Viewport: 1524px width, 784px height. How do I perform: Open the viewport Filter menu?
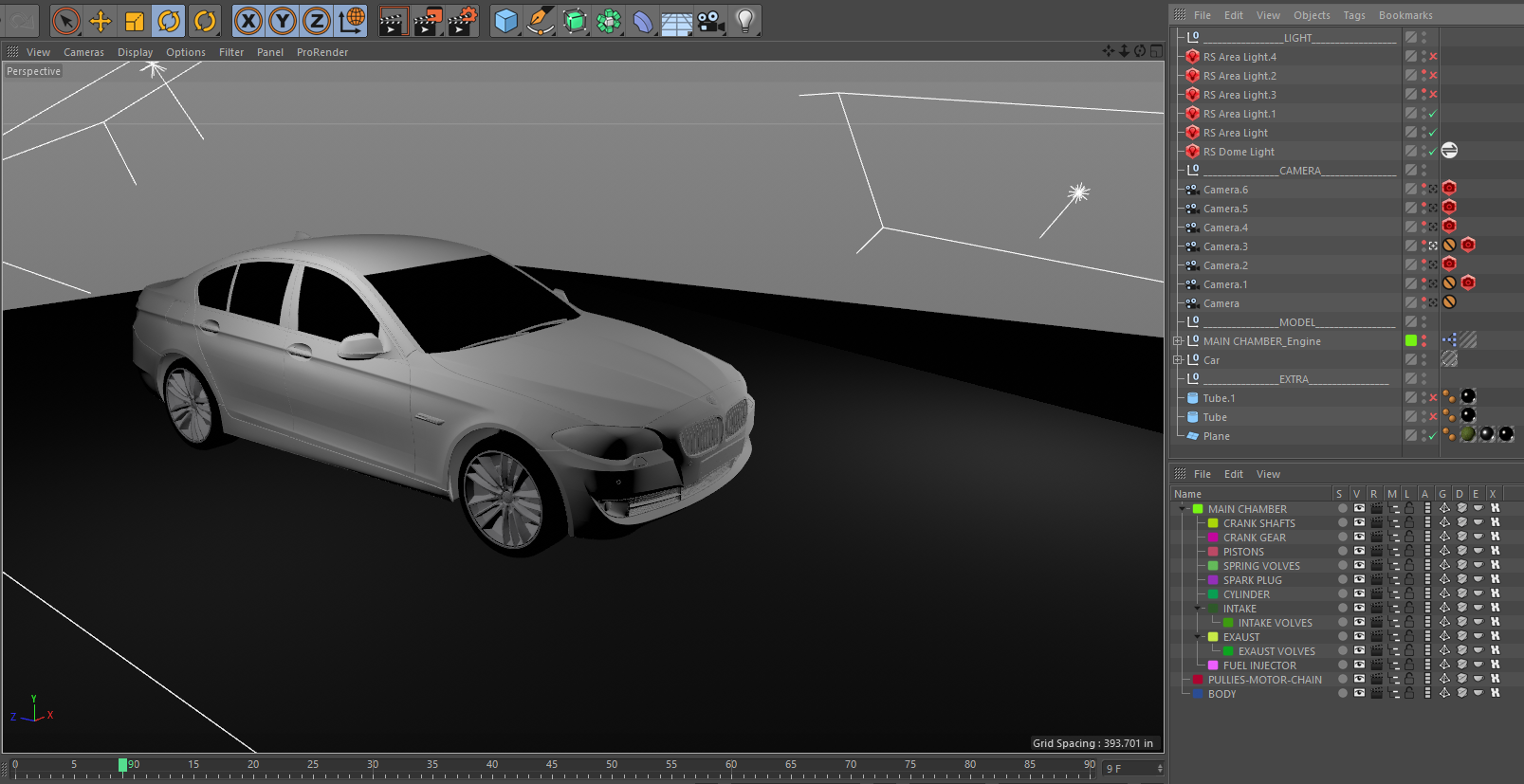click(231, 52)
